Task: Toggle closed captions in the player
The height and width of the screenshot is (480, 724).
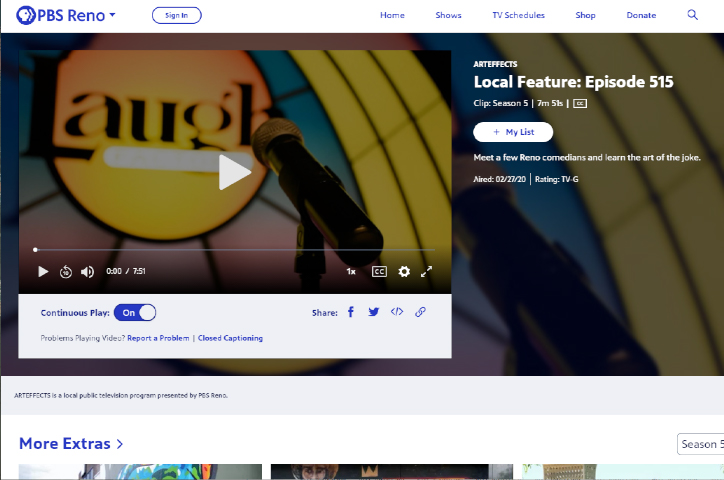Action: [379, 271]
